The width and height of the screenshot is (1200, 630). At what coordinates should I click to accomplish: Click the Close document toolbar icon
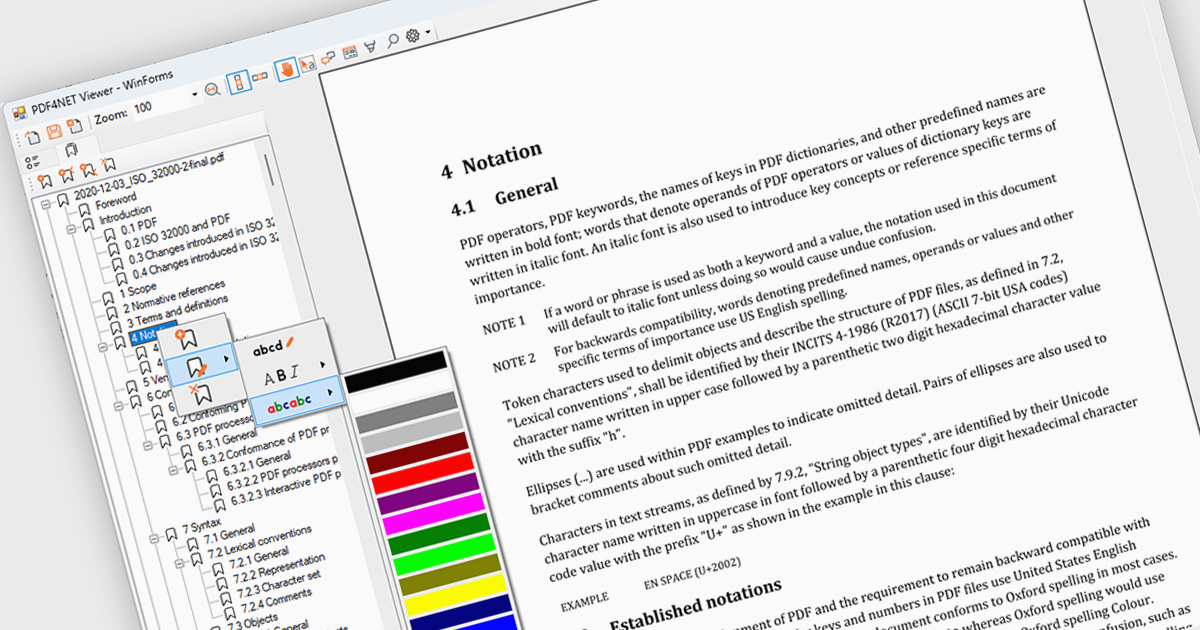(75, 127)
